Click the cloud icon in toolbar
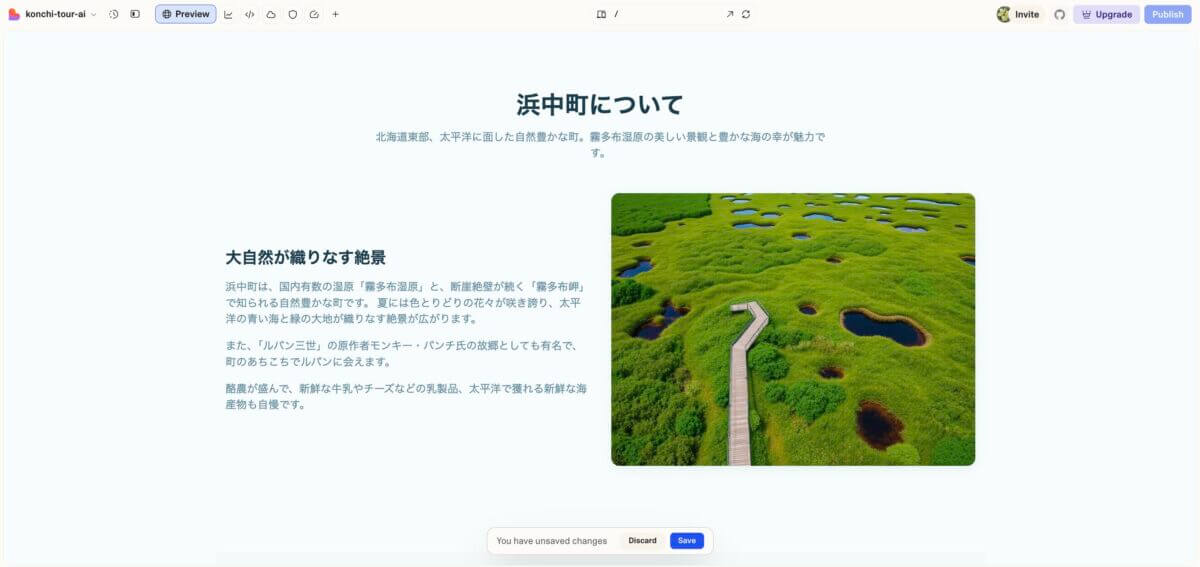The image size is (1200, 567). pos(271,14)
